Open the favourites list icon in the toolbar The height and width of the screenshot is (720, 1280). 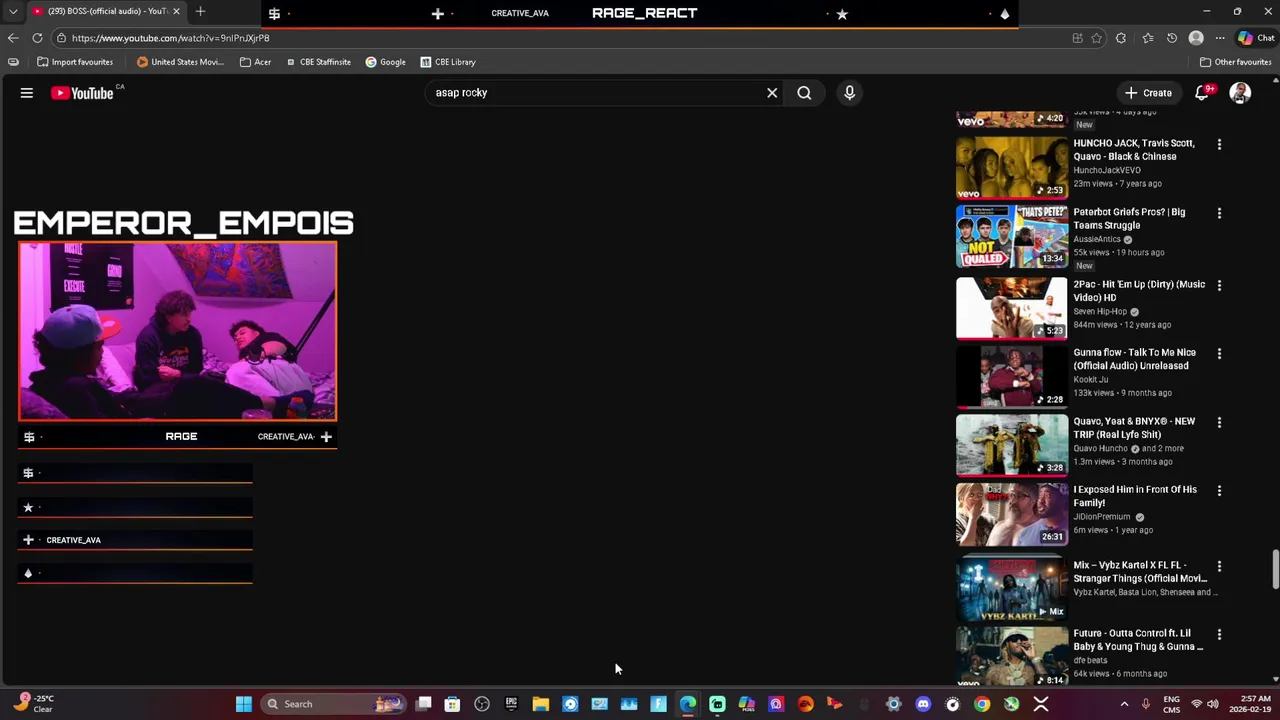pos(1147,38)
